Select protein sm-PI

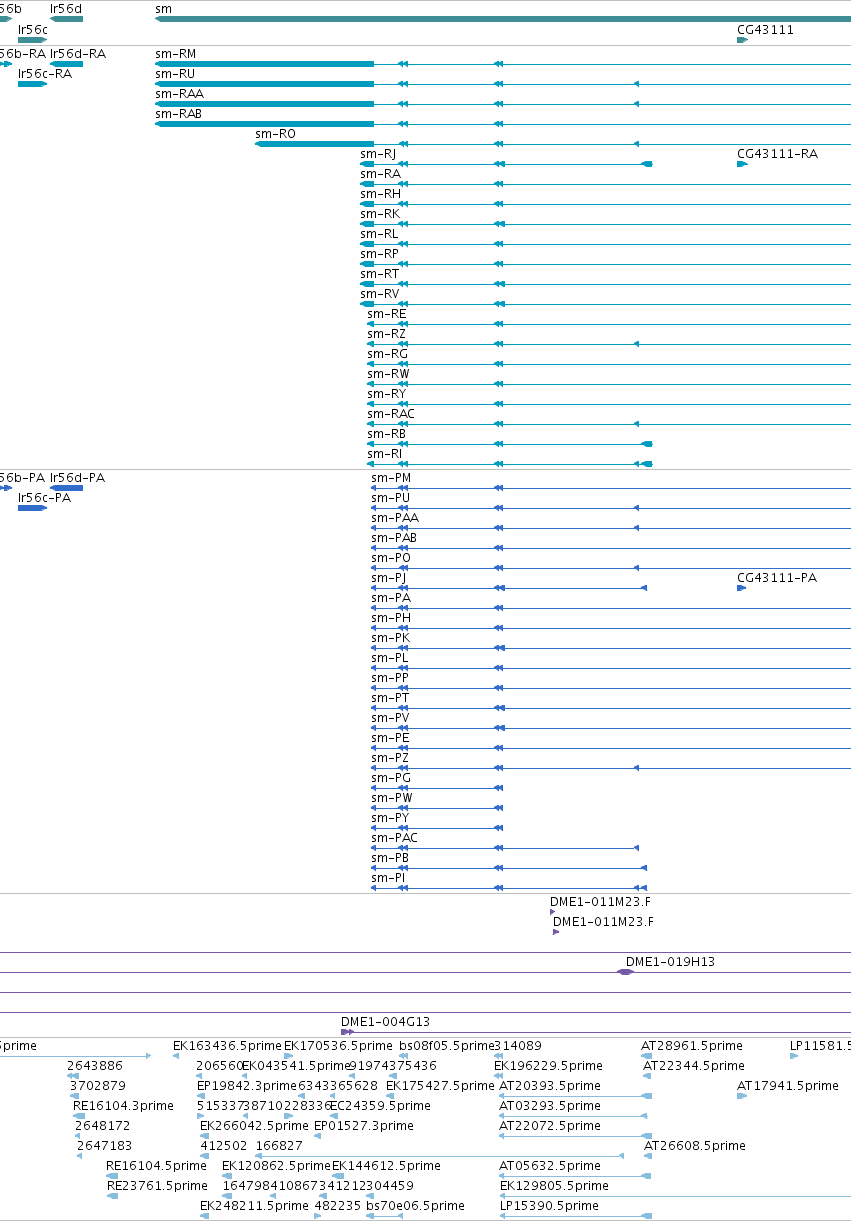tap(389, 877)
